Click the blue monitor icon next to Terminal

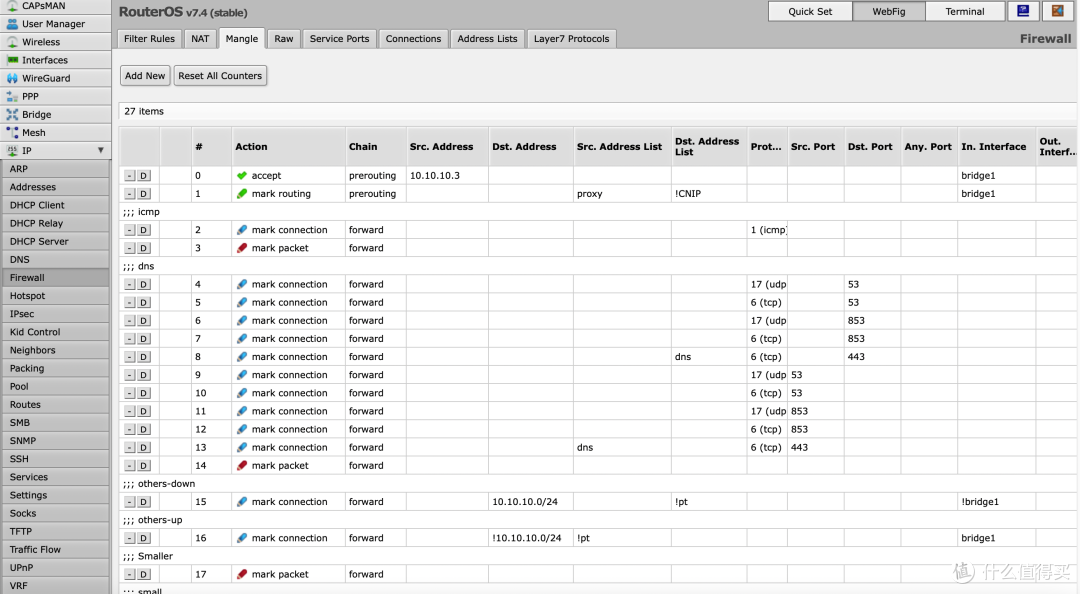1024,11
